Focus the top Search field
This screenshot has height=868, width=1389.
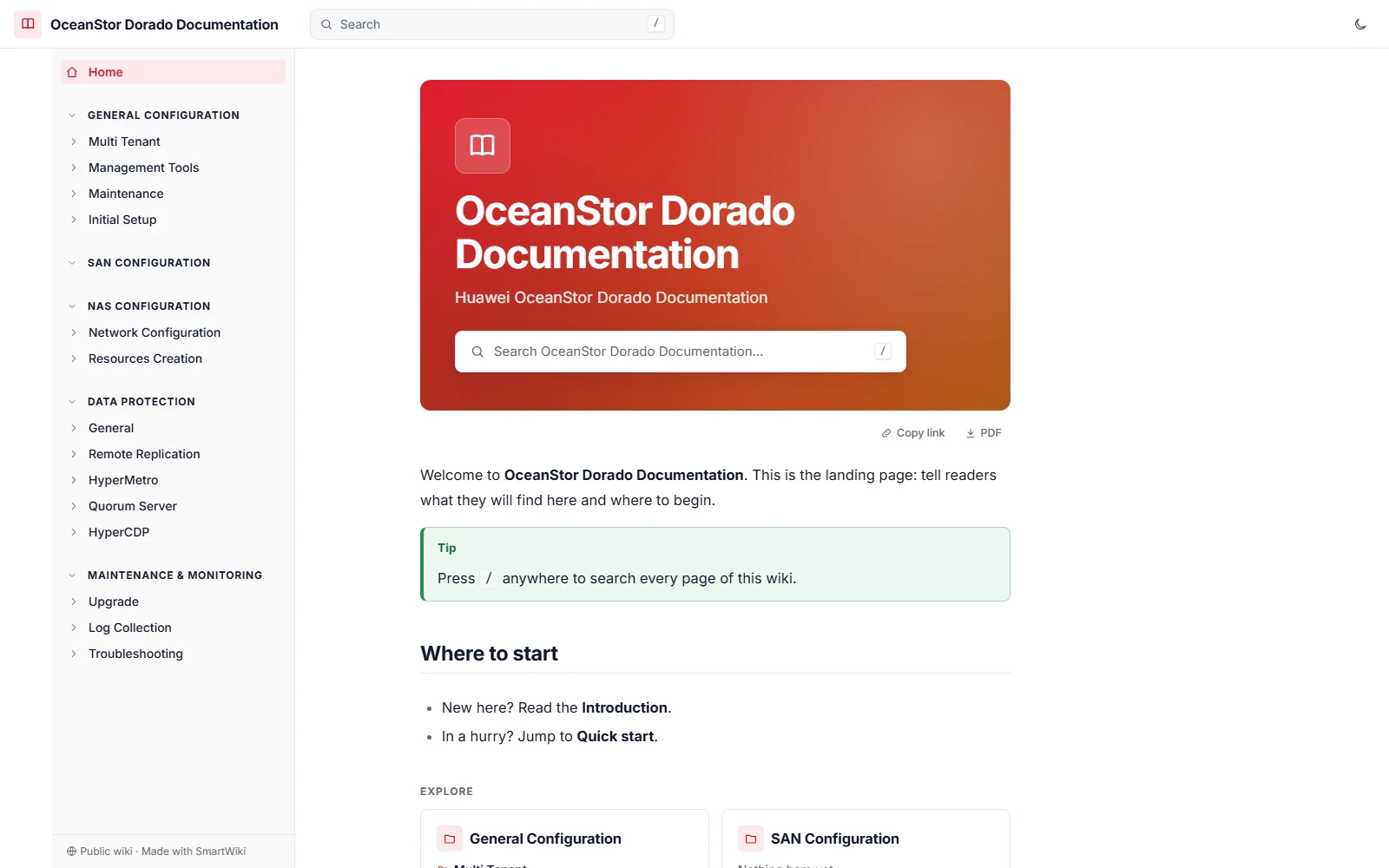tap(492, 24)
